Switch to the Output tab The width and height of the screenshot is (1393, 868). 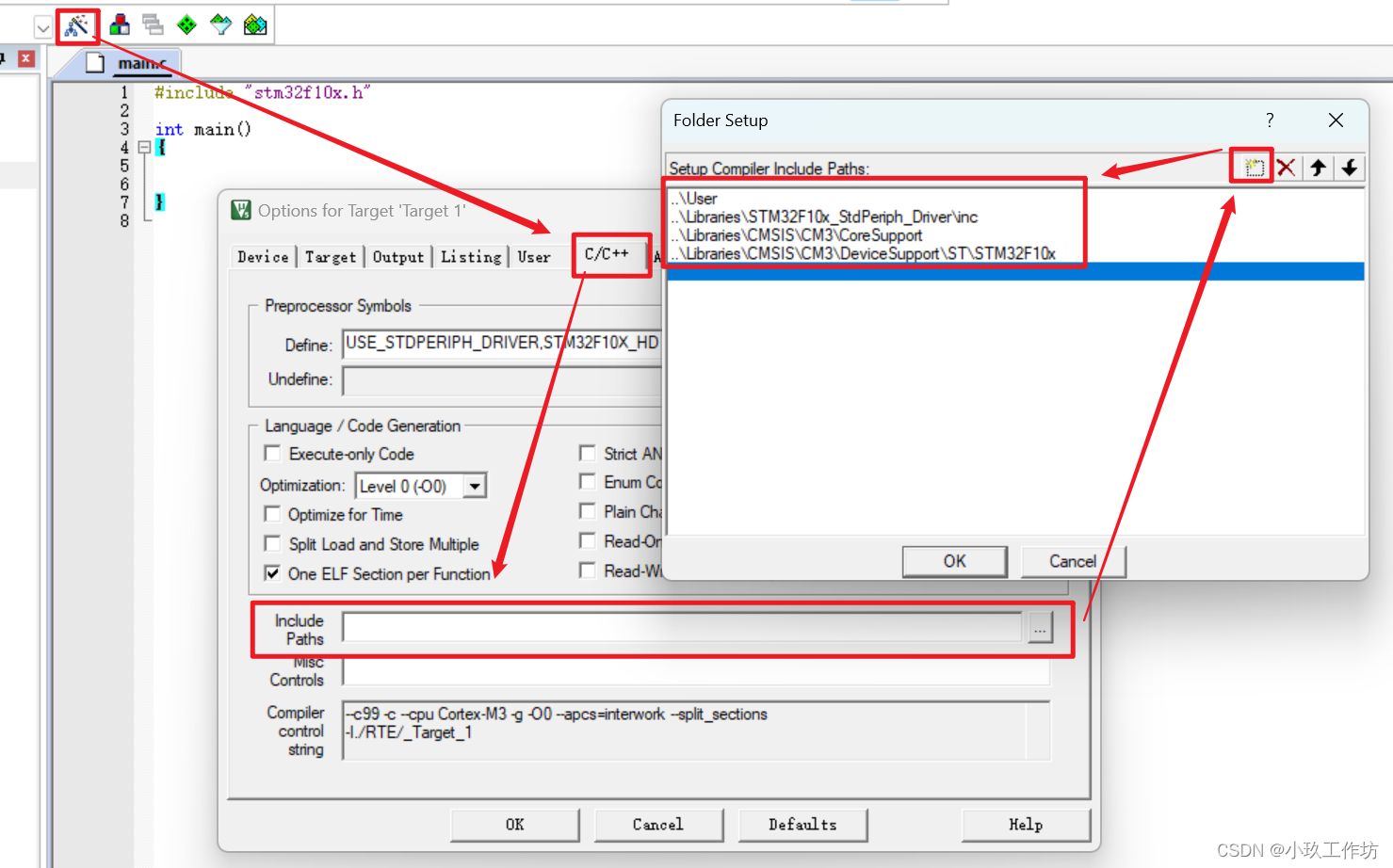398,257
